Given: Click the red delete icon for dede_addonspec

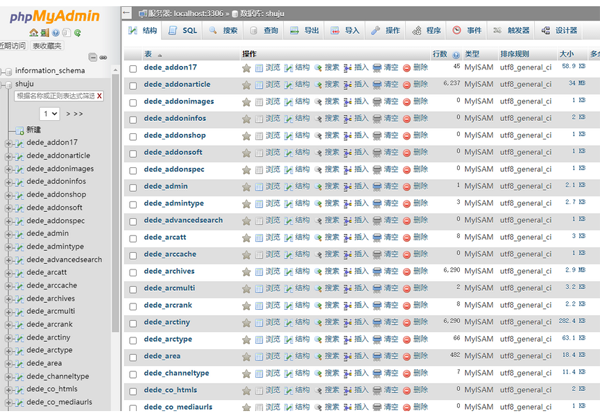Looking at the screenshot, I should [407, 170].
